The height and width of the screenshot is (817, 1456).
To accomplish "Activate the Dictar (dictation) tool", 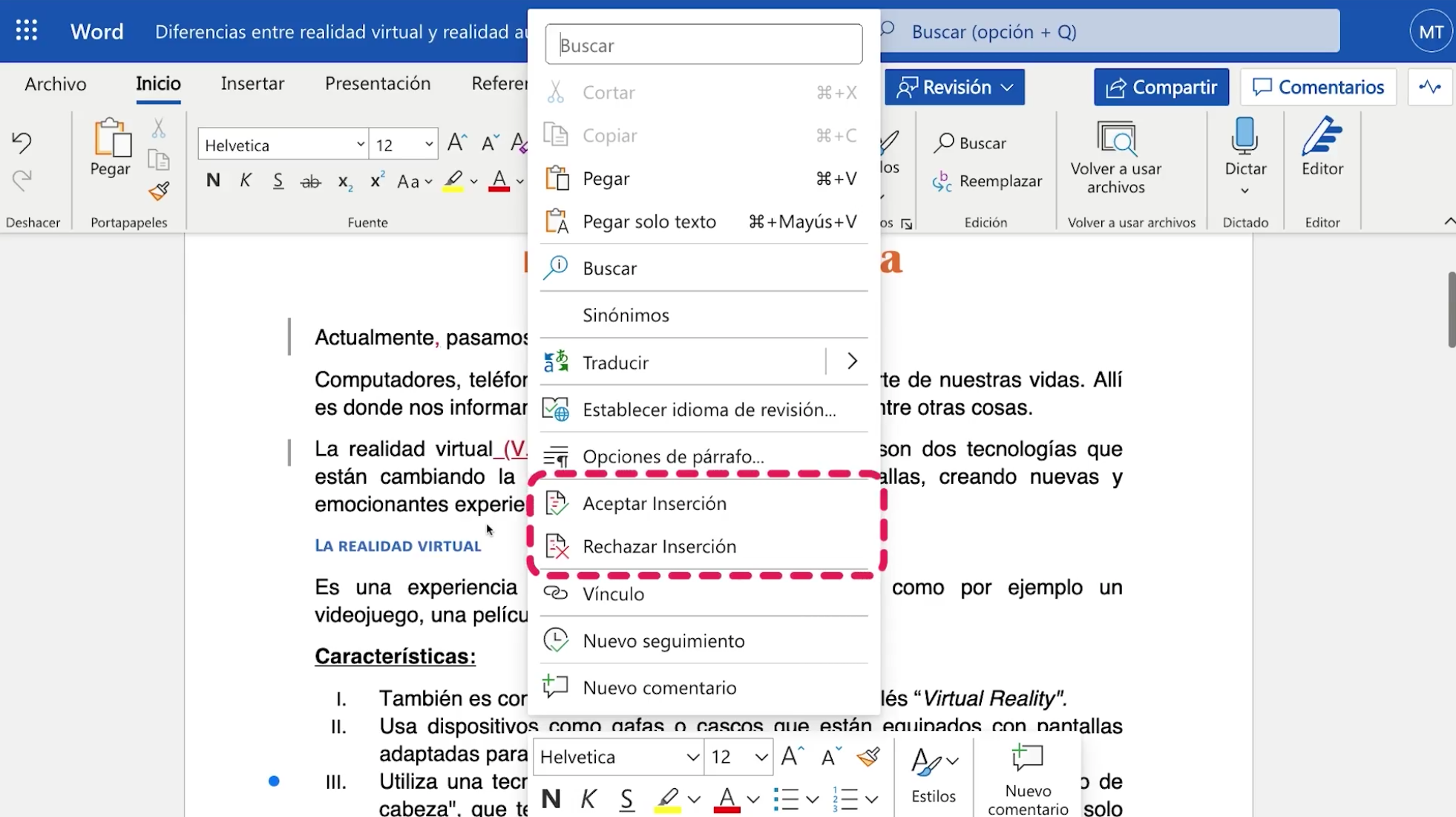I will [x=1245, y=148].
